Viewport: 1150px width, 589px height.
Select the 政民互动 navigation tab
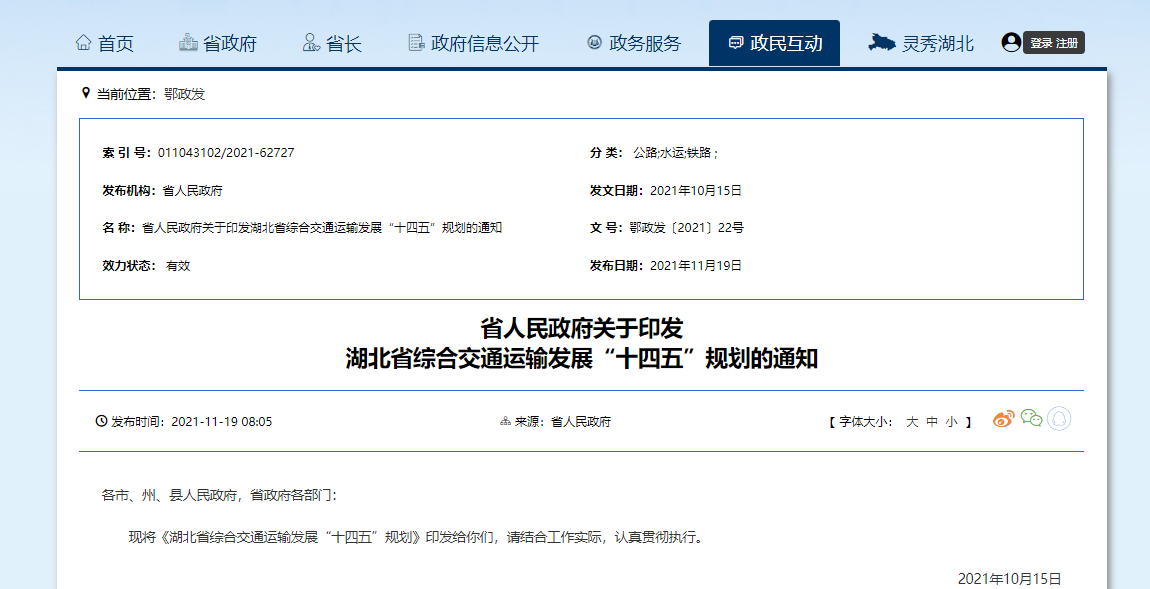pyautogui.click(x=786, y=44)
